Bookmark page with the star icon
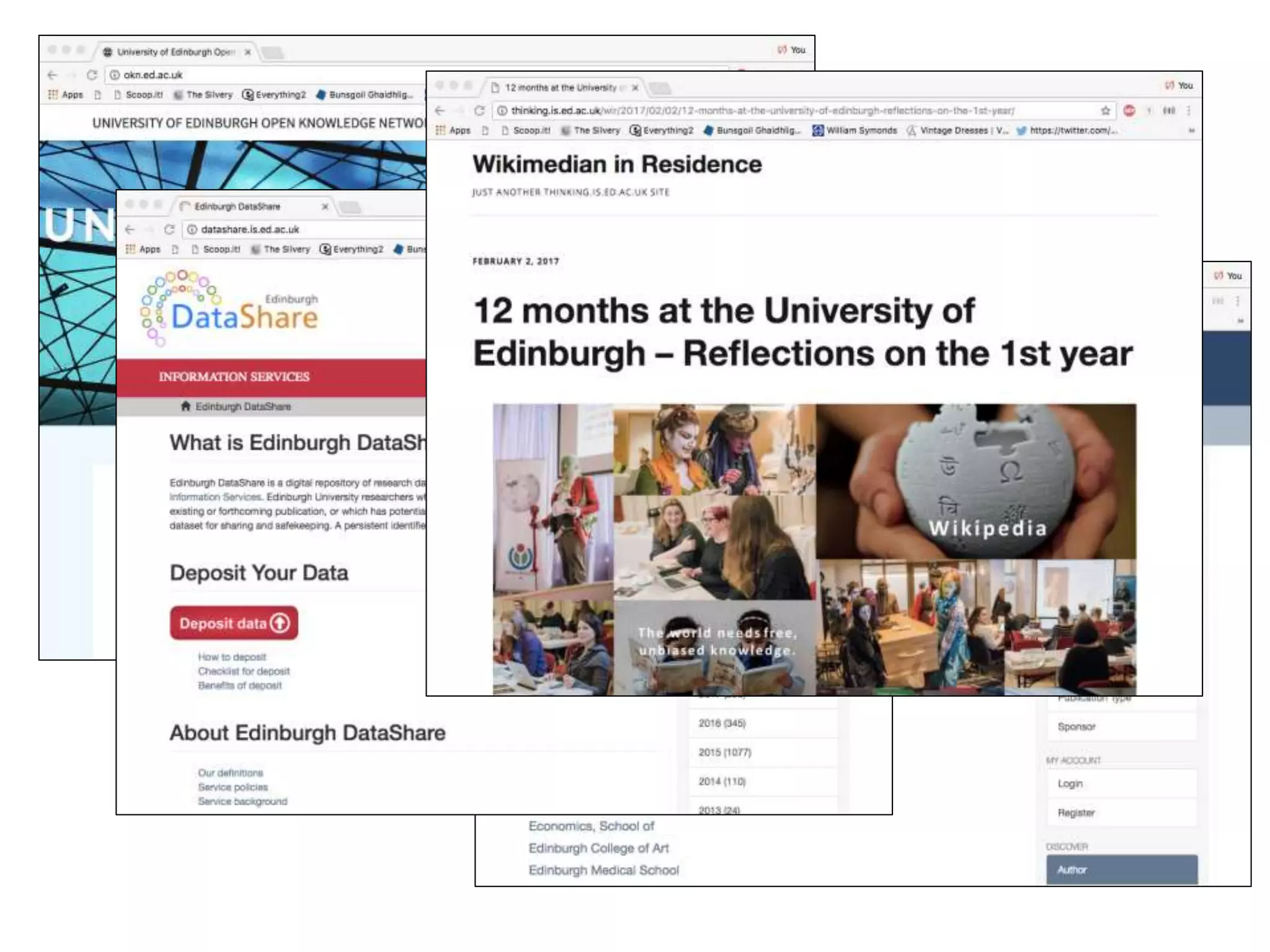 (x=1105, y=110)
